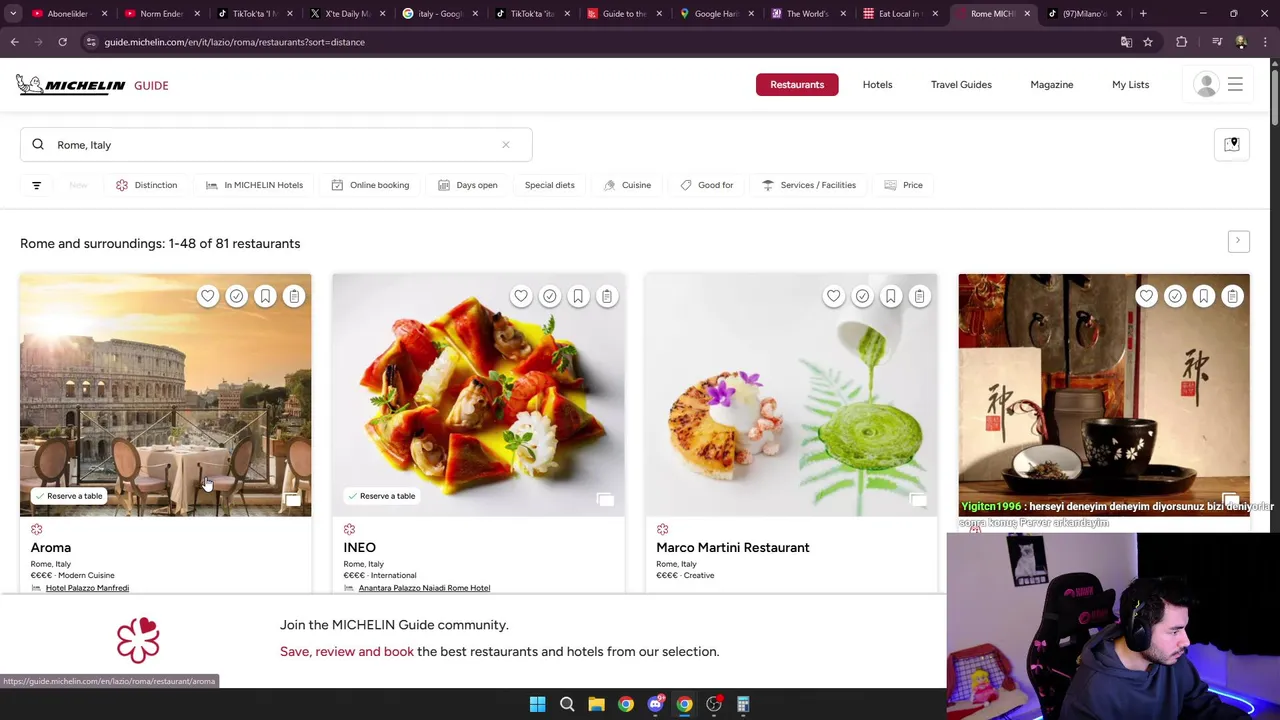This screenshot has width=1280, height=720.
Task: Bookmark the Marco Martini Restaurant card
Action: 891,296
